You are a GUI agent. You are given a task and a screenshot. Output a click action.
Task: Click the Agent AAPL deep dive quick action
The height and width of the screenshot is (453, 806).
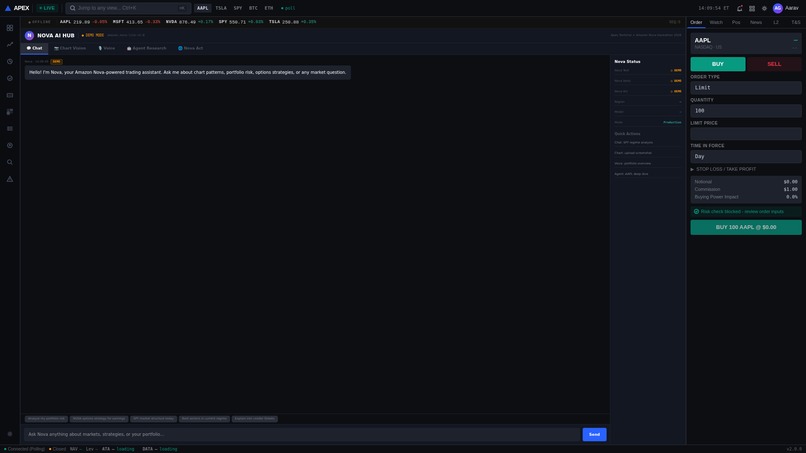click(648, 174)
